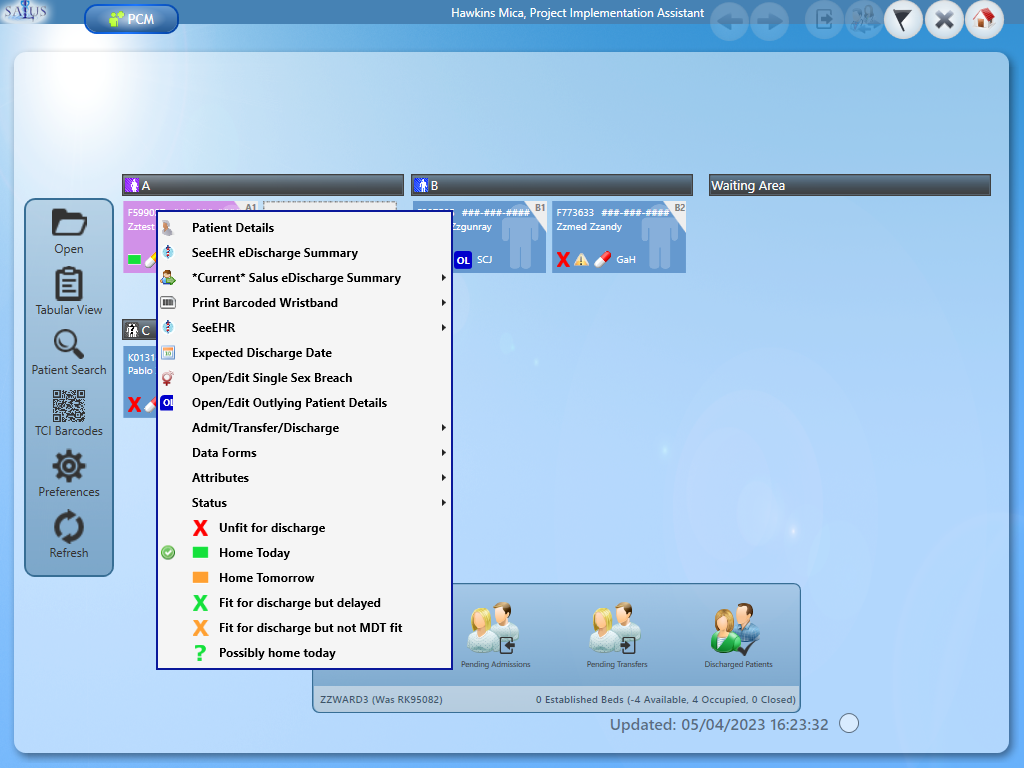Screen dimensions: 1024x768
Task: Expand the SeeEHR submenu
Action: 304,328
